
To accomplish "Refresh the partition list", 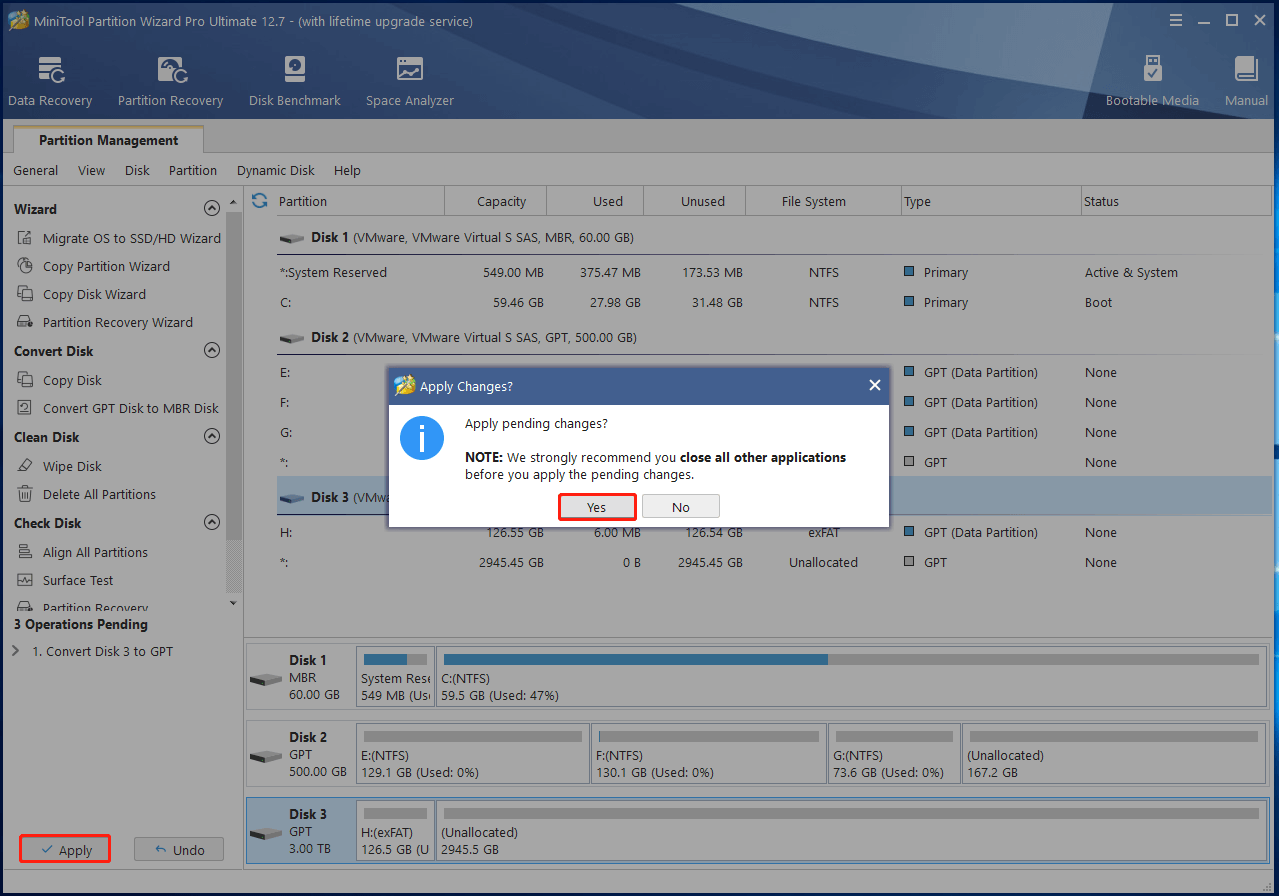I will pos(260,201).
